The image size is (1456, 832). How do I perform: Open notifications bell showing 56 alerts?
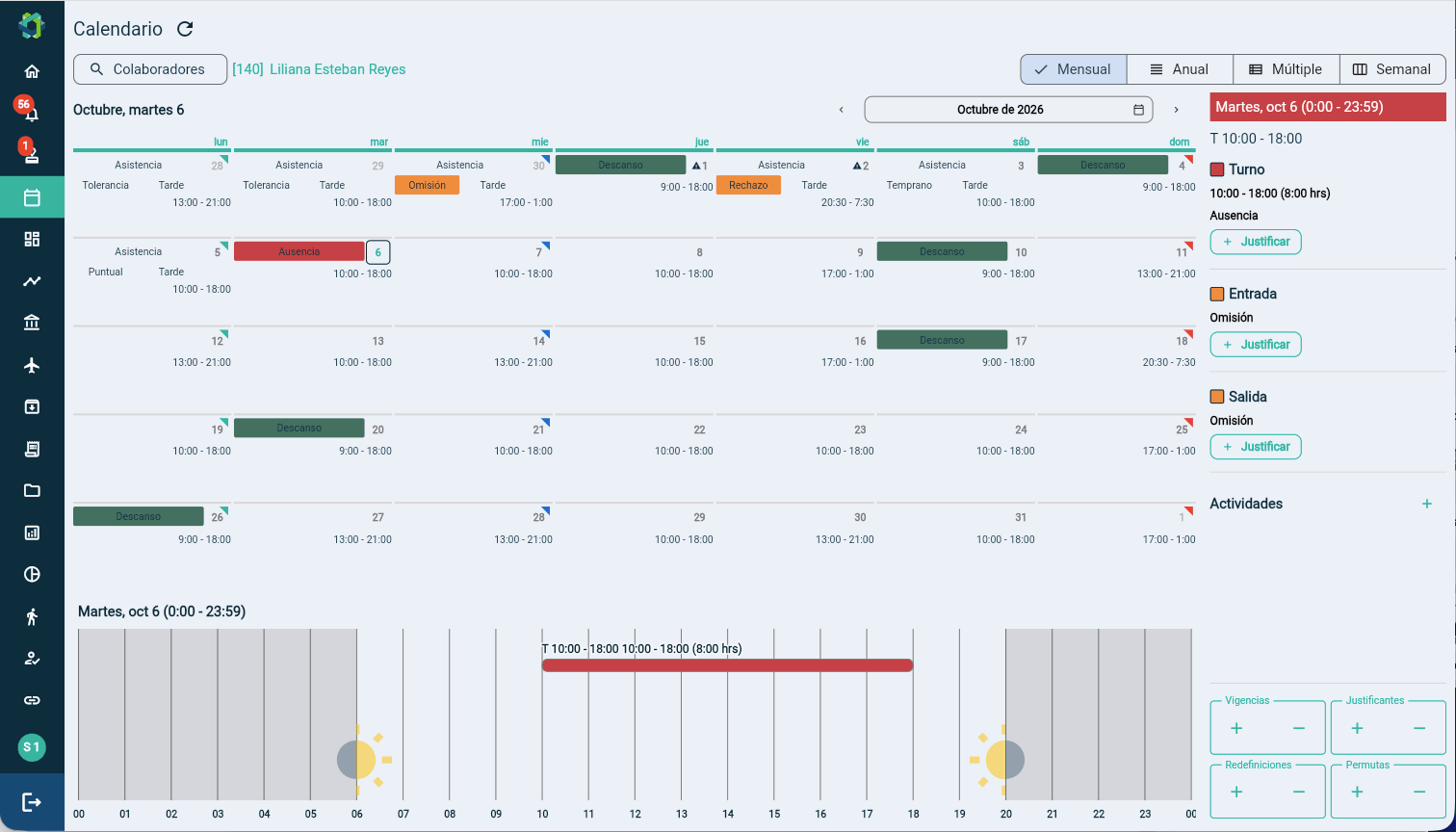32,114
